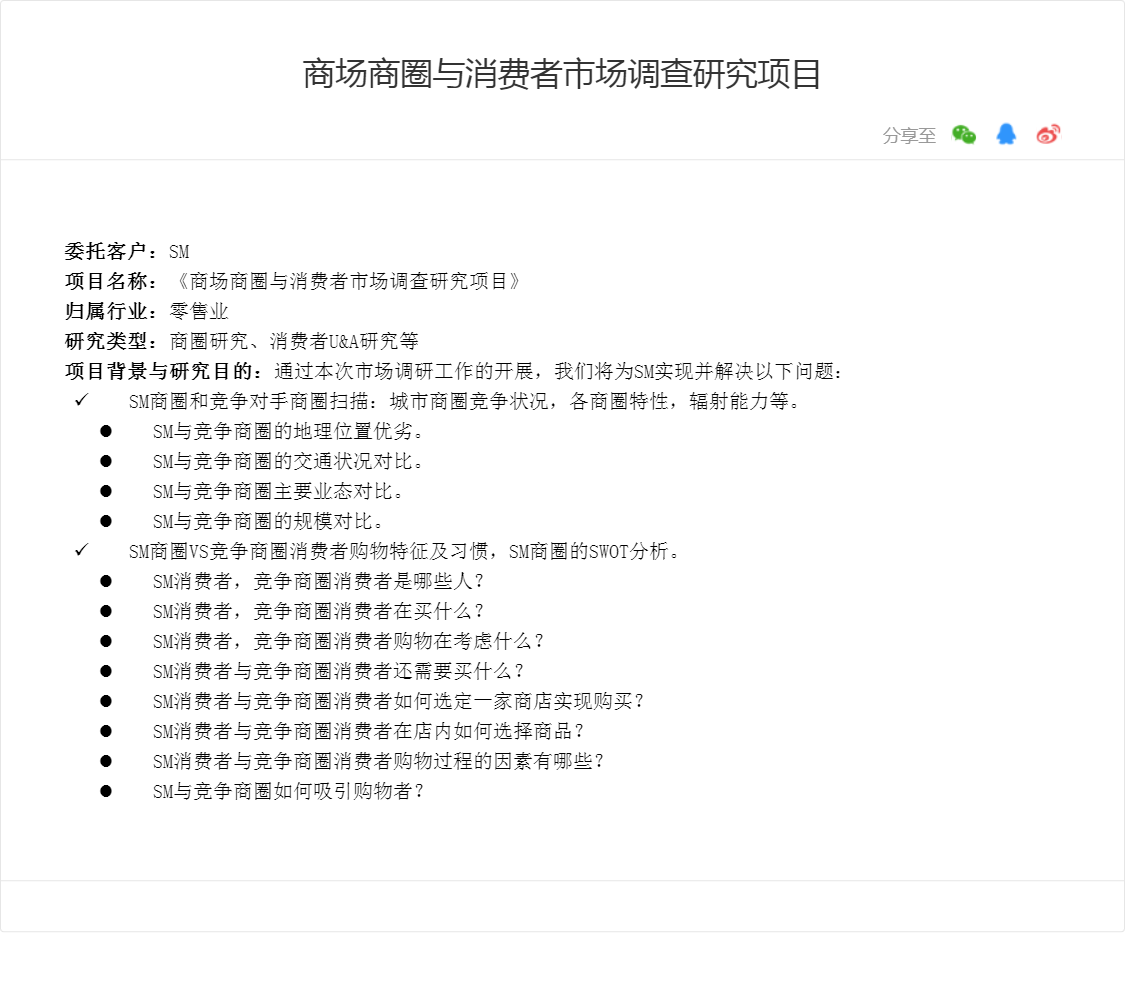The height and width of the screenshot is (1000, 1125).
Task: Click the 研究类型 line
Action: pyautogui.click(x=242, y=341)
